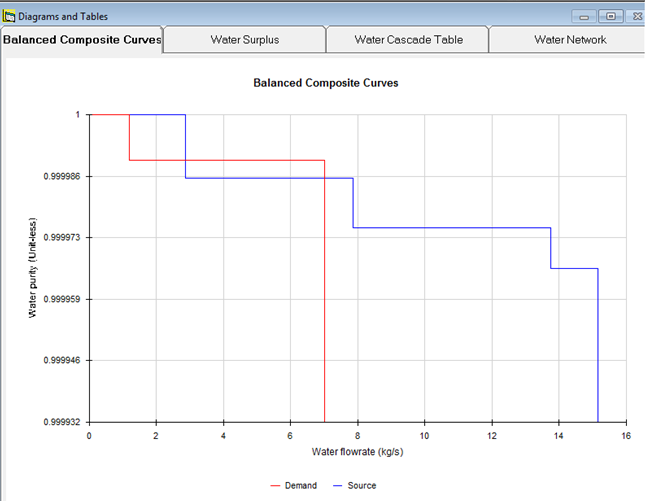Click the Water purity y-axis label
The width and height of the screenshot is (645, 501).
[x=32, y=268]
